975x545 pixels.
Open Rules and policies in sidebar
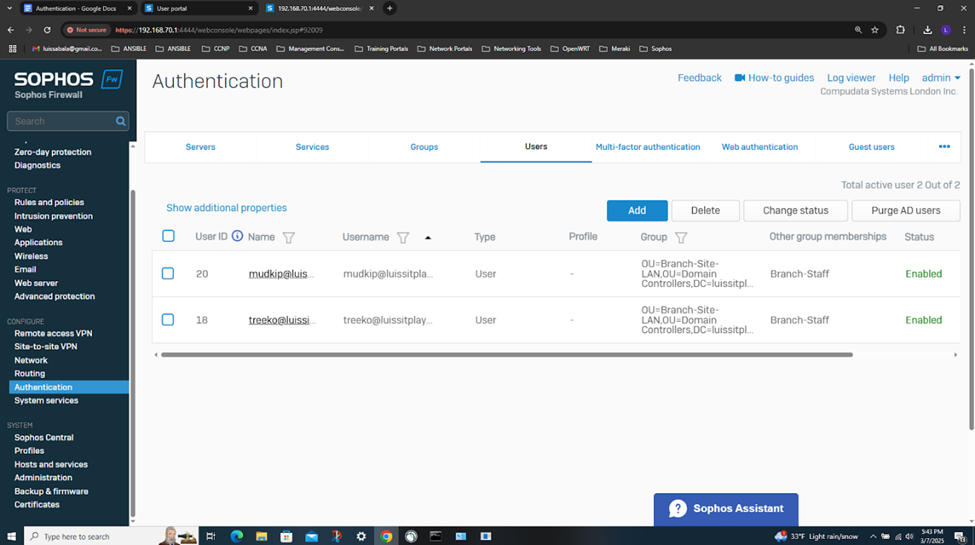click(x=49, y=202)
